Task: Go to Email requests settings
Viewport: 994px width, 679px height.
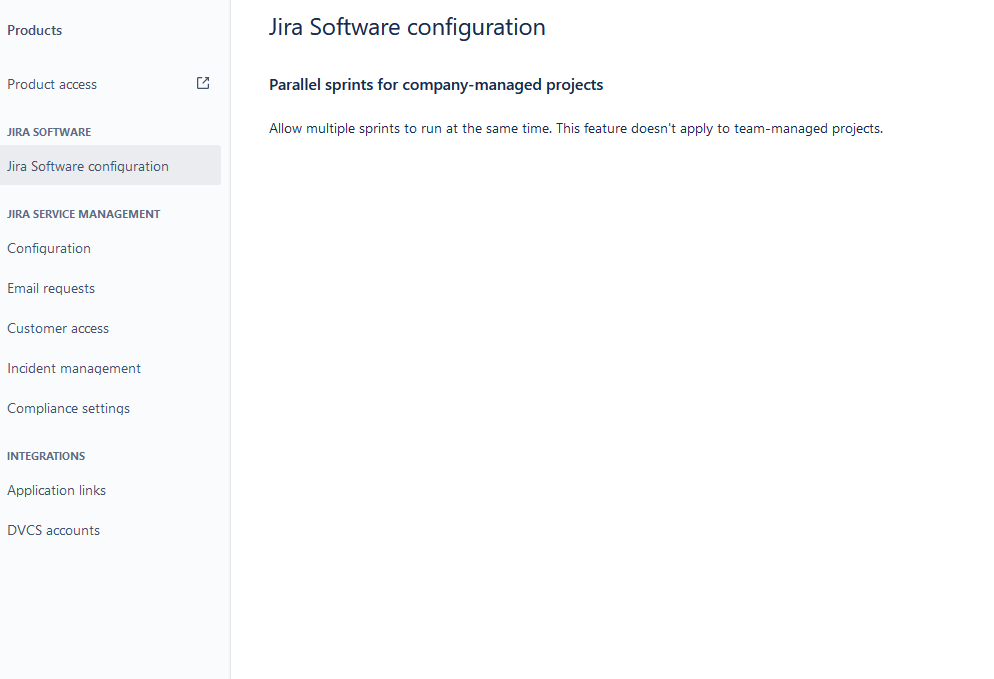Action: (51, 288)
